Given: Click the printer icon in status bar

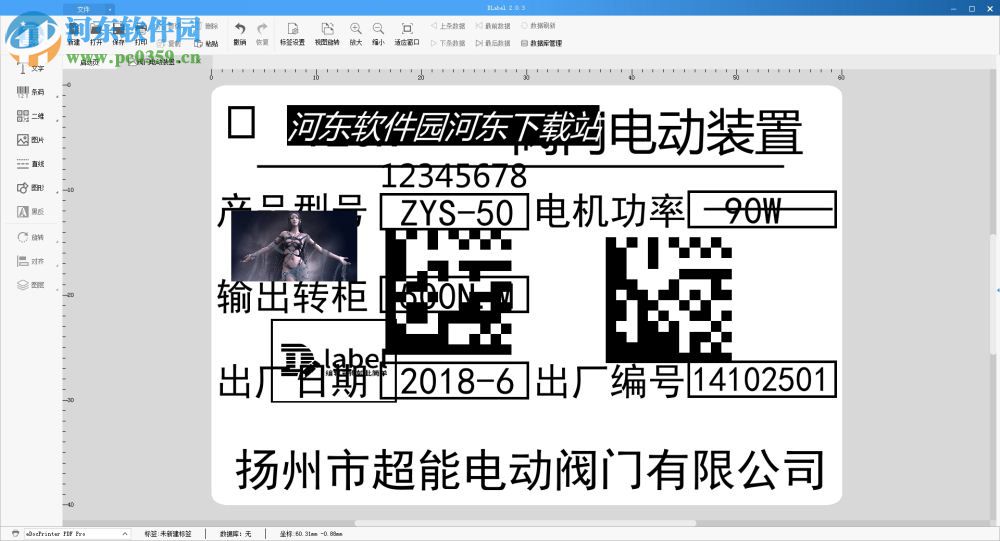Looking at the screenshot, I should tap(15, 533).
